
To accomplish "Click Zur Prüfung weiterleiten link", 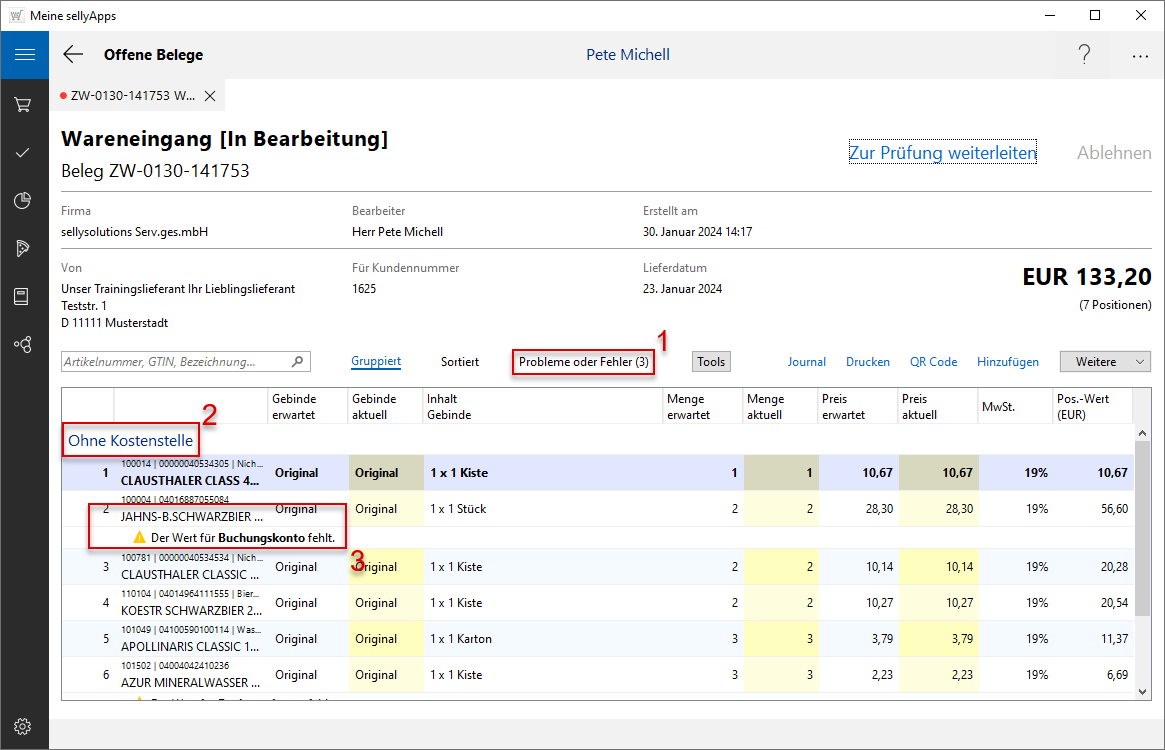I will pyautogui.click(x=942, y=153).
